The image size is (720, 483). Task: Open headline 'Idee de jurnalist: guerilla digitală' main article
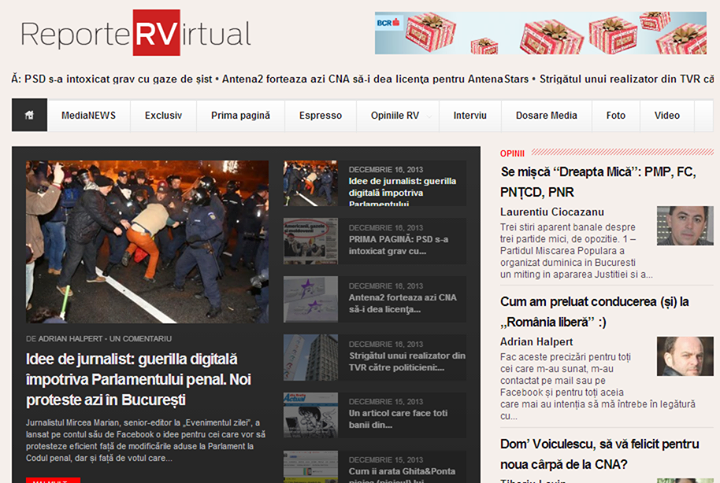pyautogui.click(x=139, y=379)
